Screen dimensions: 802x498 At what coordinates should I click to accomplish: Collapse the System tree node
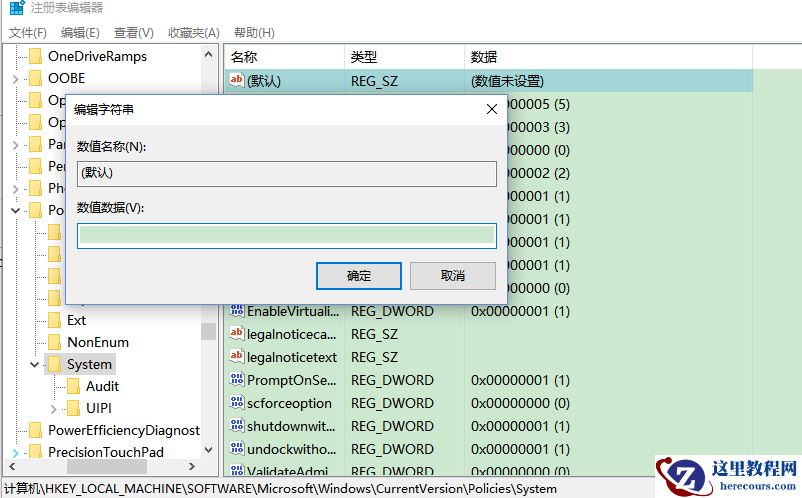pyautogui.click(x=34, y=365)
